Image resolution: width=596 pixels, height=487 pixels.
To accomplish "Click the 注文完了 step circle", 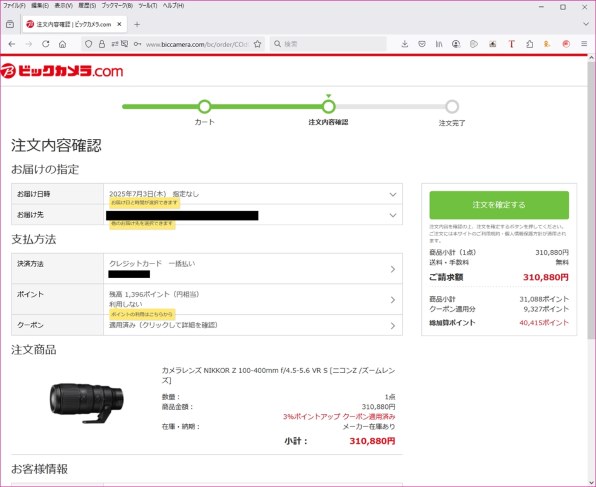I will tap(452, 107).
